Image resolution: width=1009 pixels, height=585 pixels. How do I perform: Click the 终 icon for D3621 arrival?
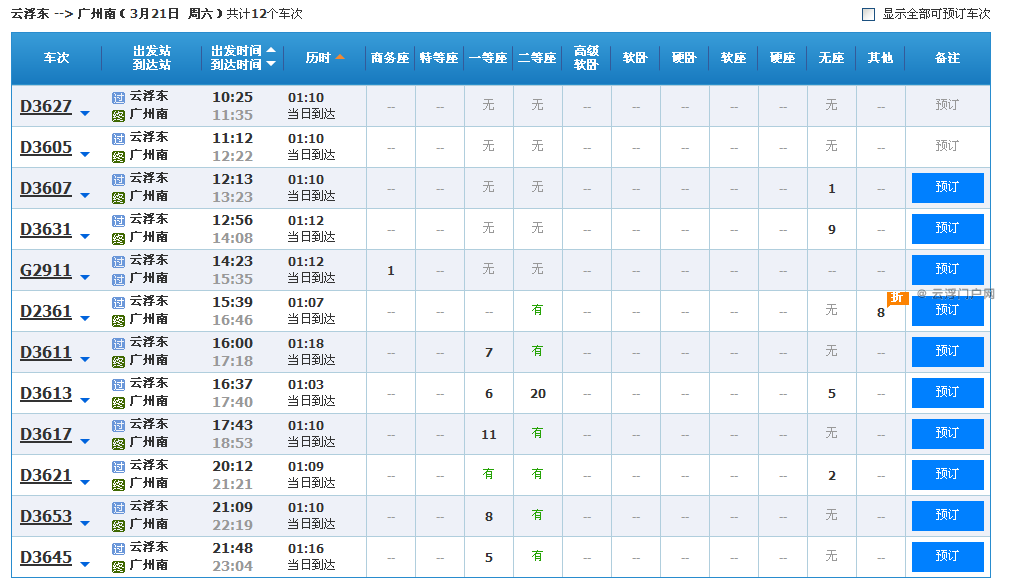[118, 485]
